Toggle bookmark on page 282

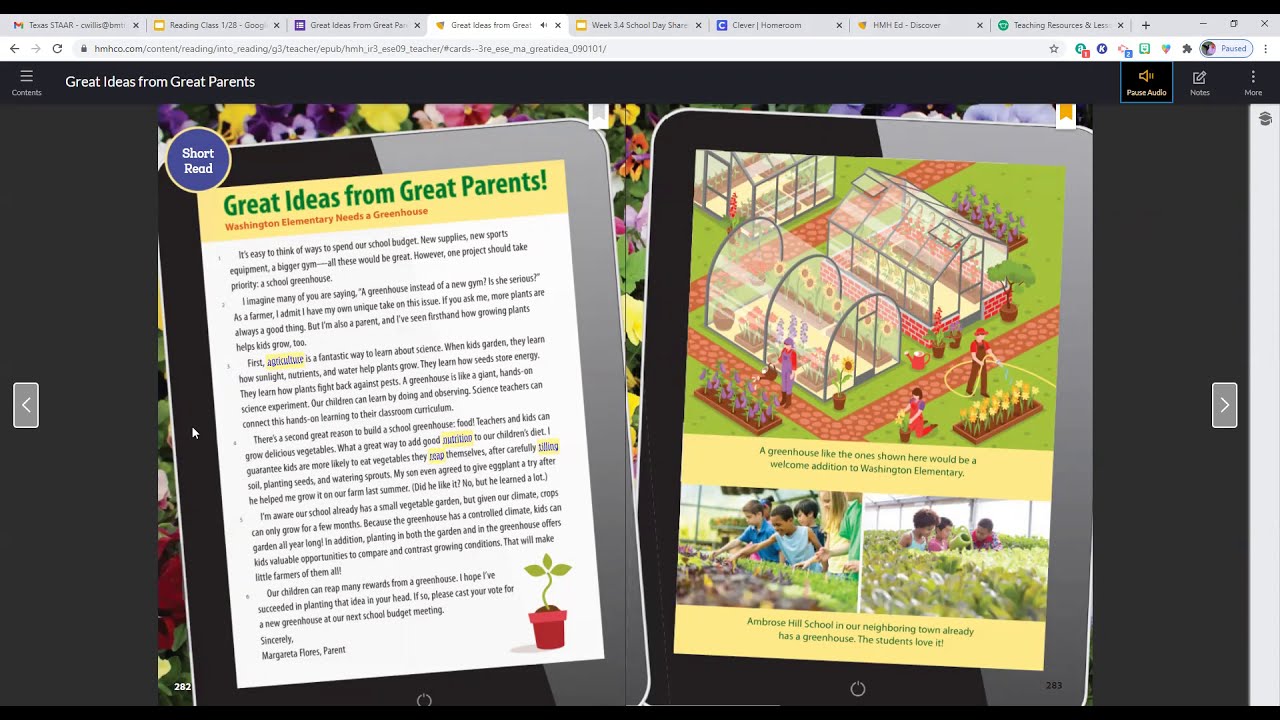click(598, 115)
